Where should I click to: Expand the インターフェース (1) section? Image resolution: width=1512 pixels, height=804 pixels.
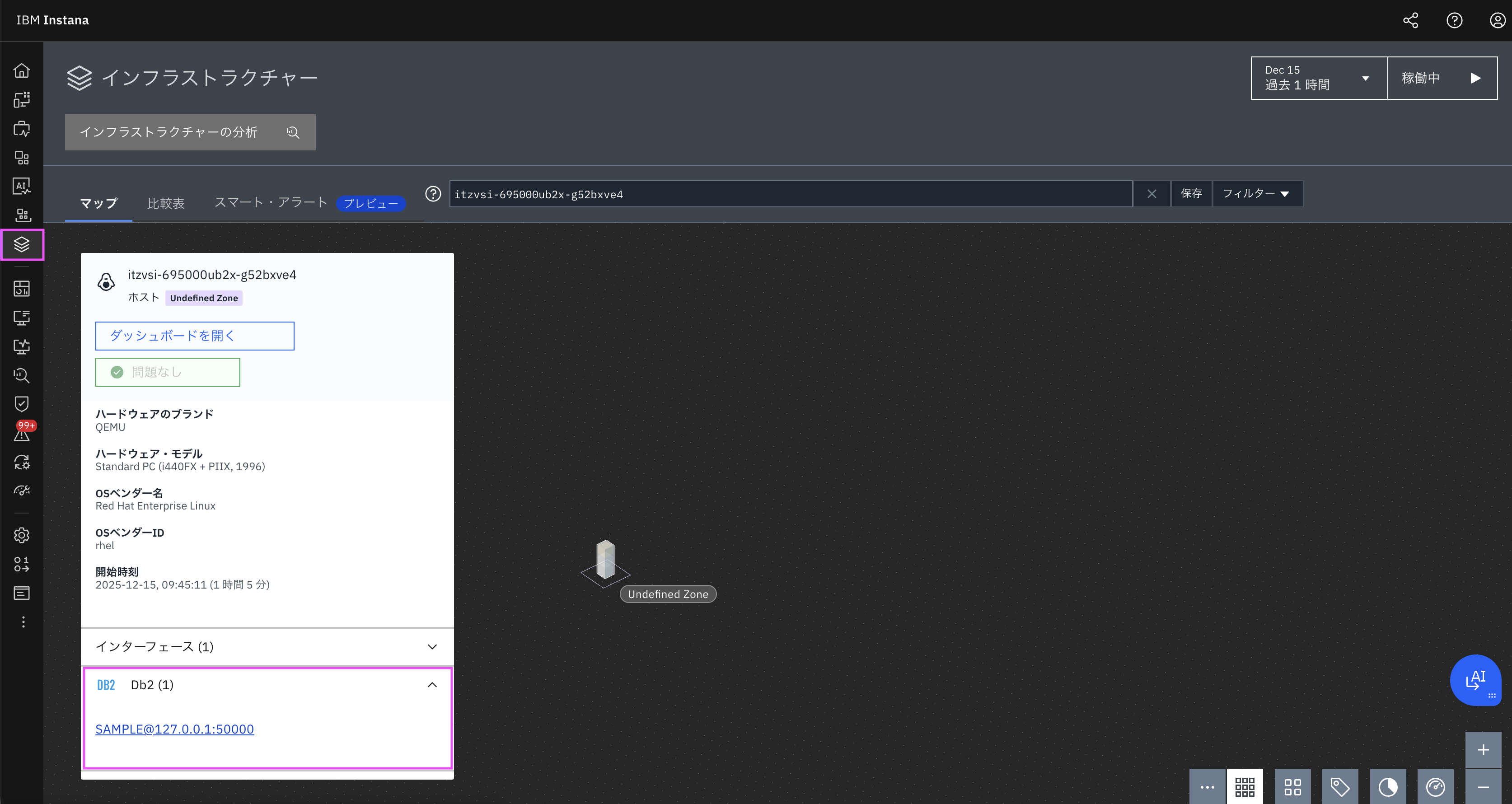click(267, 647)
